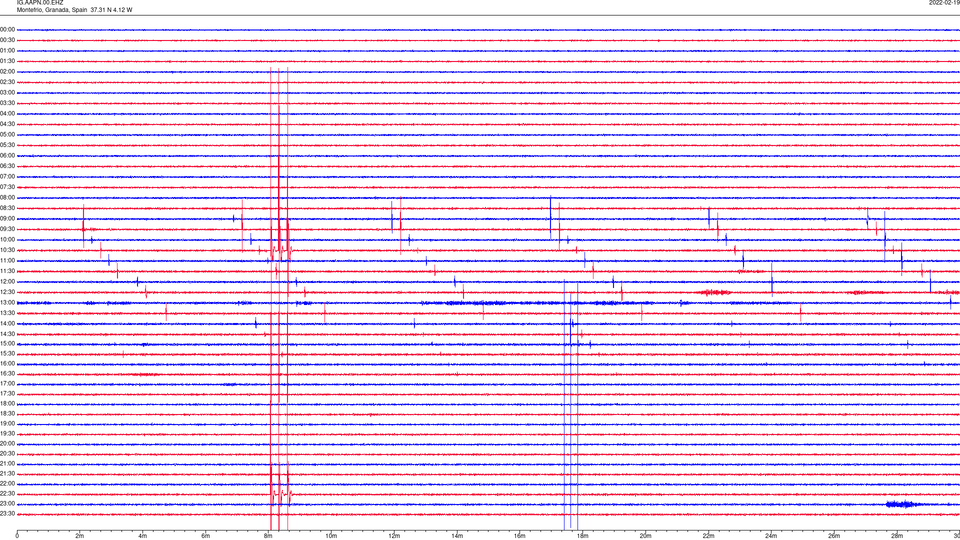Click the 10m tick label on x-axis
960x540 pixels.
[x=331, y=536]
